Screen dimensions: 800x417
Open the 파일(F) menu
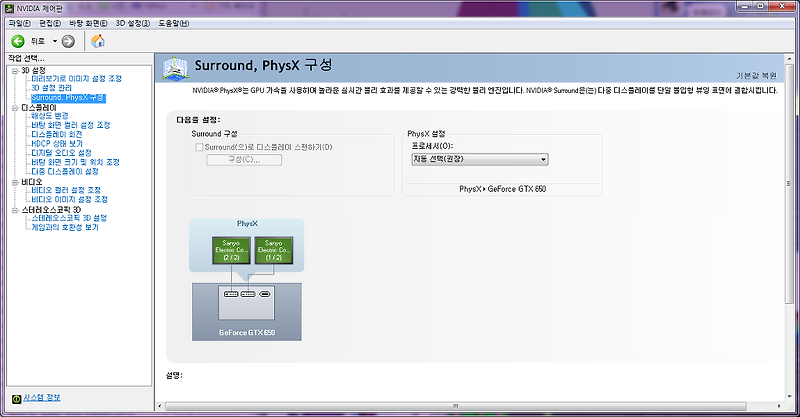point(19,23)
